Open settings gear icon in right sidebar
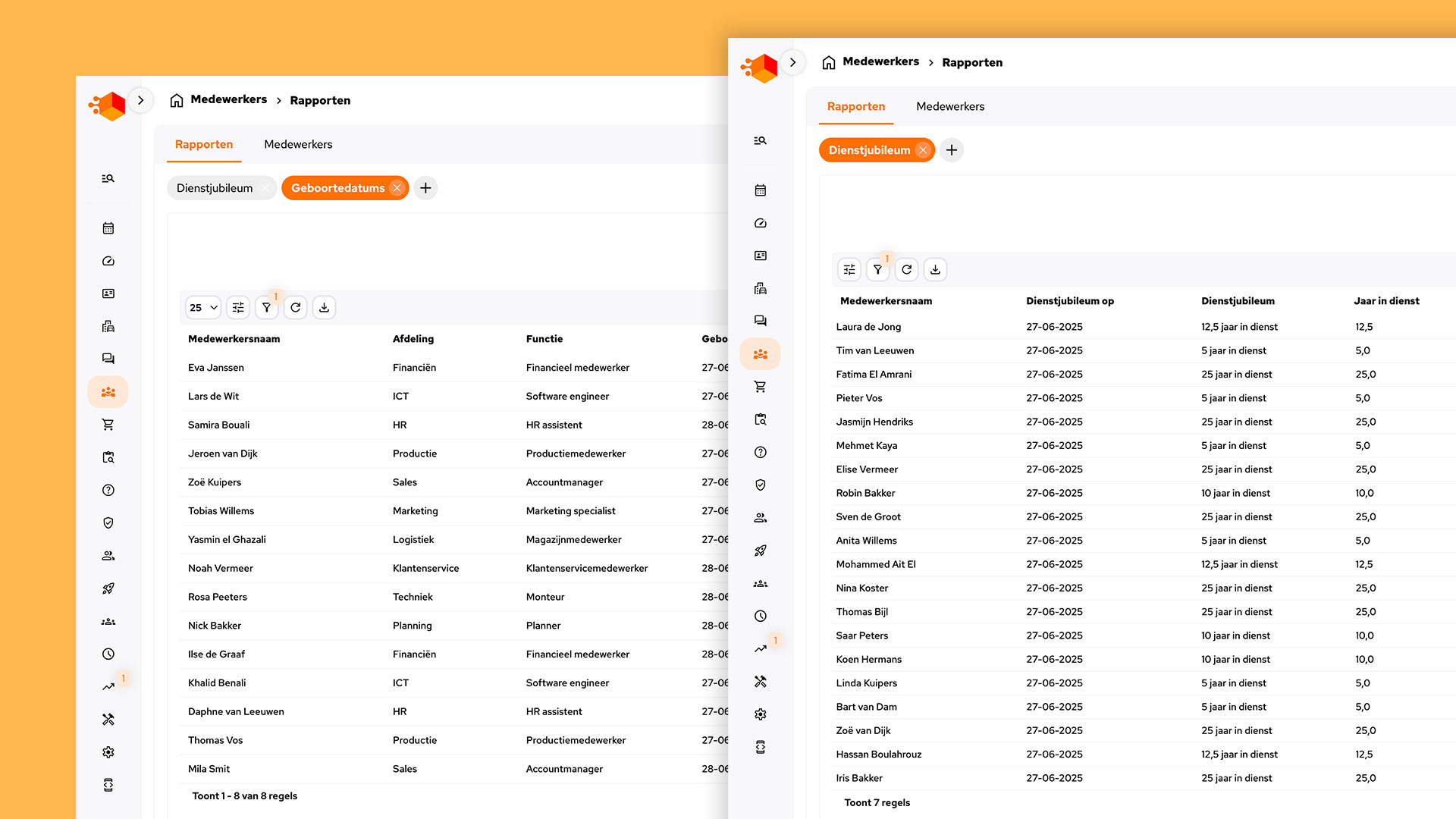The width and height of the screenshot is (1456, 819). pyautogui.click(x=760, y=714)
